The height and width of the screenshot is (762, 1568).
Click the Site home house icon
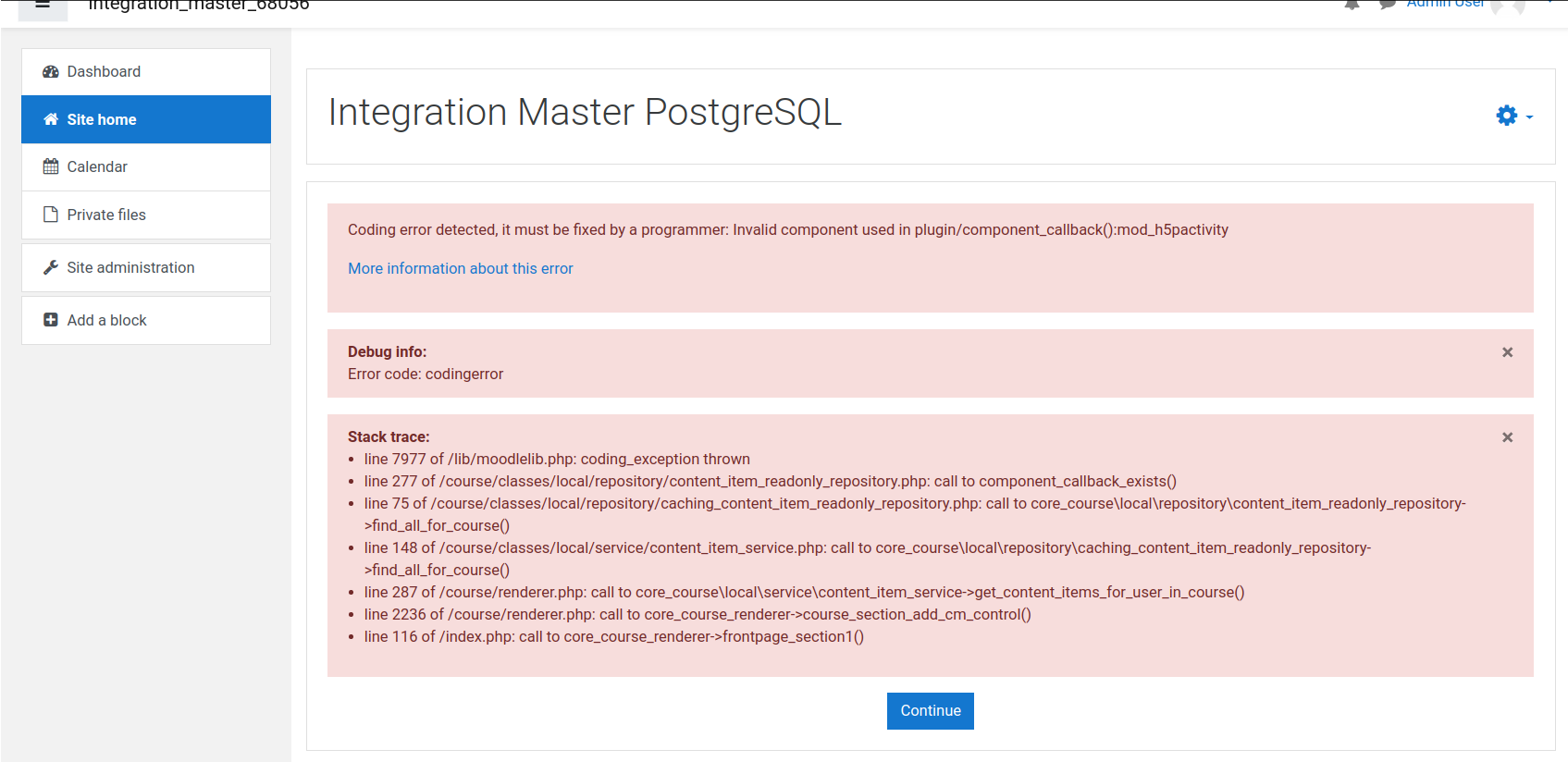[51, 119]
